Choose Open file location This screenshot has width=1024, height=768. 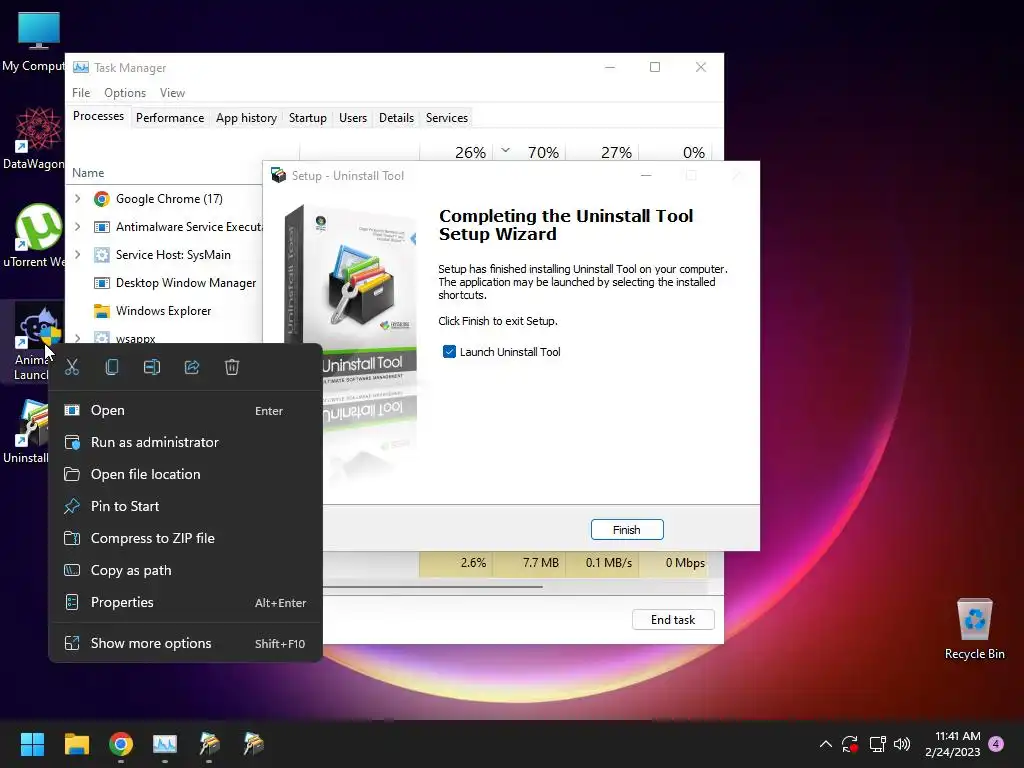pos(185,475)
